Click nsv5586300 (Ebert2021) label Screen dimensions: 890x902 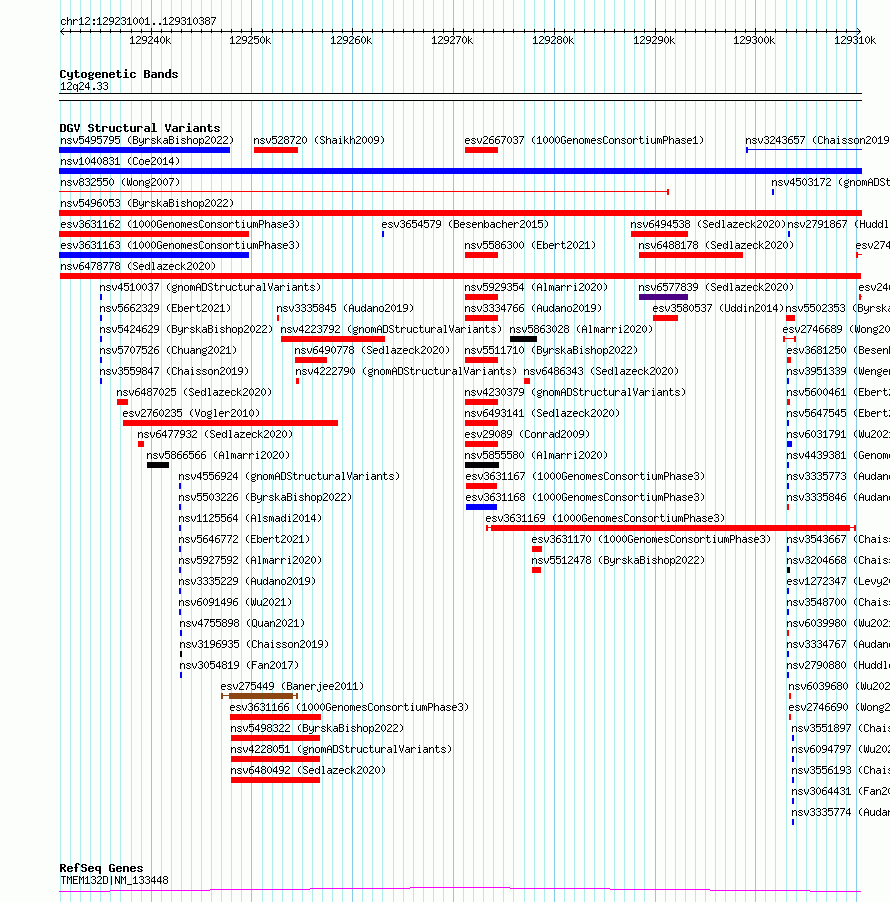530,245
